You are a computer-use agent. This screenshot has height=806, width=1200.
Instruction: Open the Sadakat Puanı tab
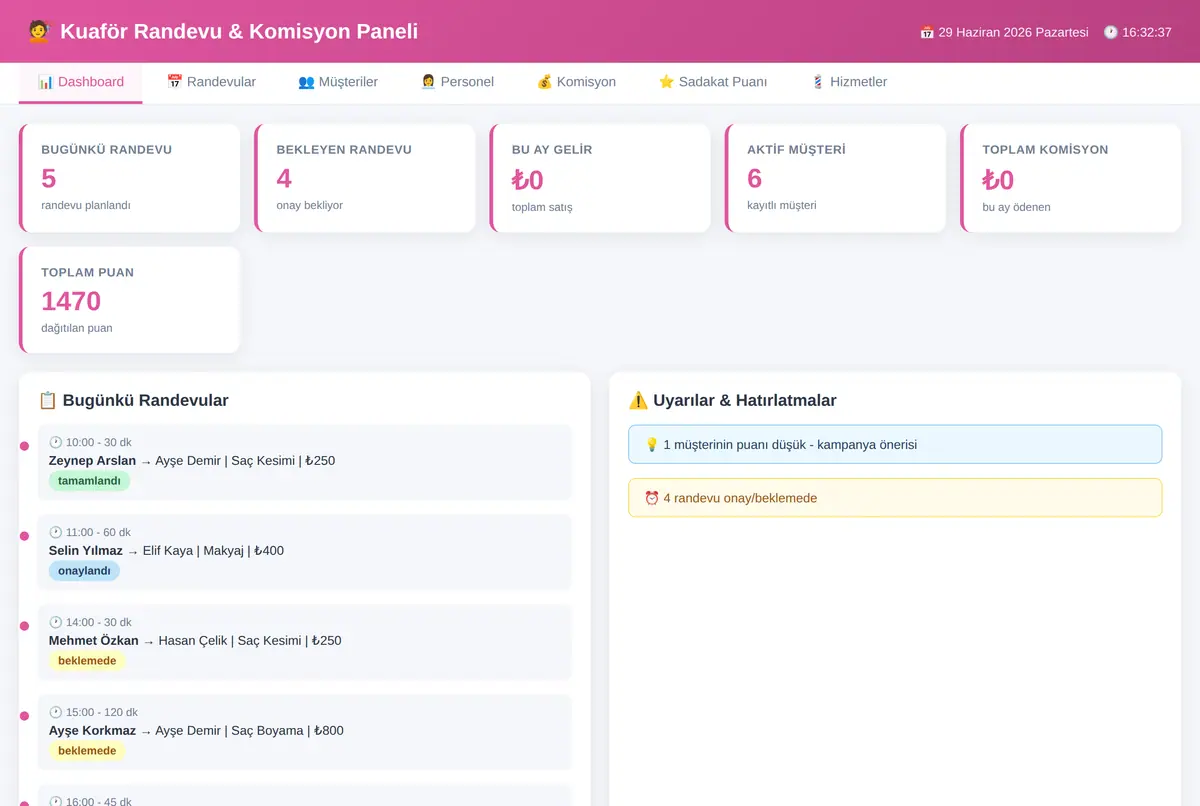[x=713, y=82]
